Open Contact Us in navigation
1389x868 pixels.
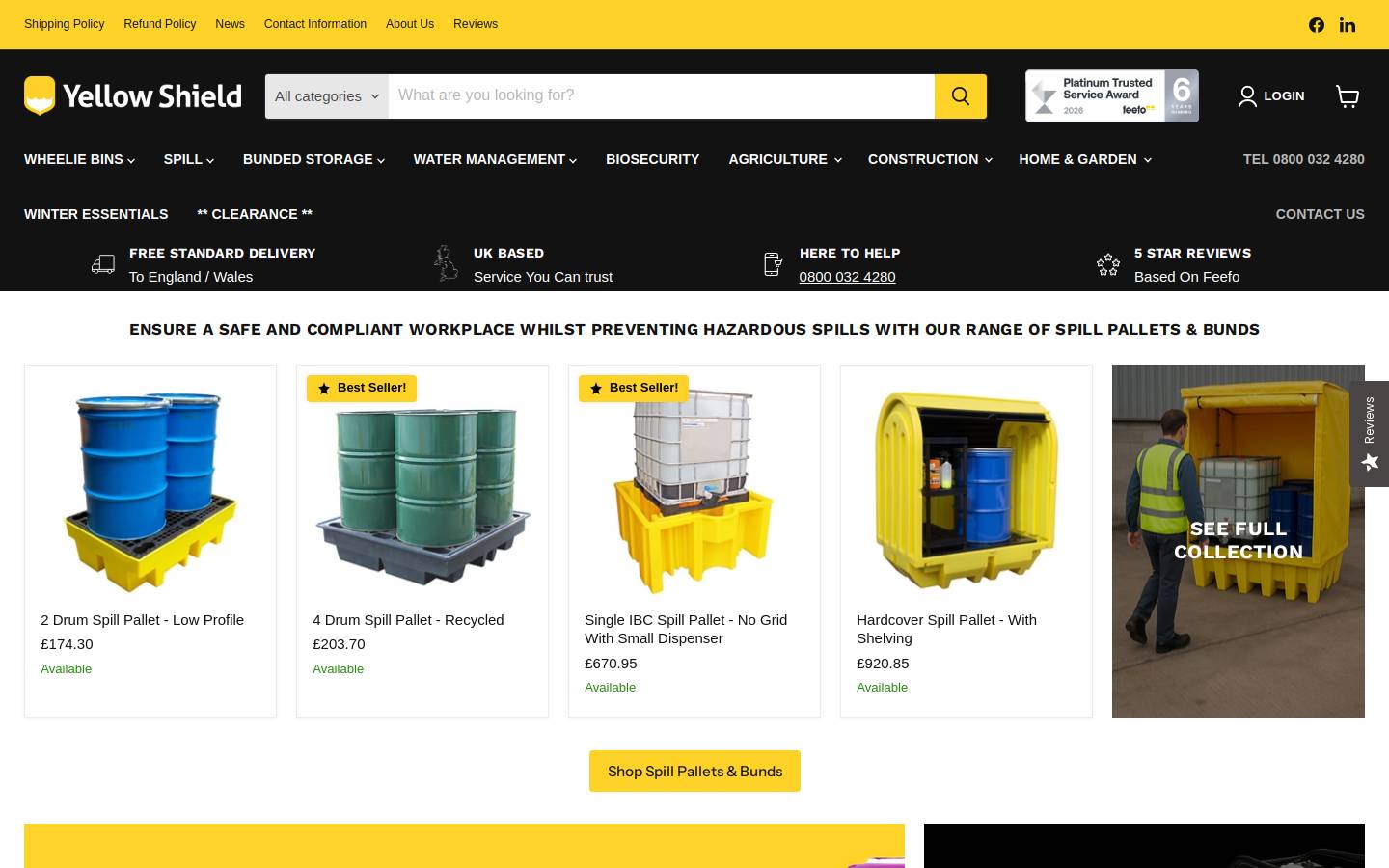1320,214
